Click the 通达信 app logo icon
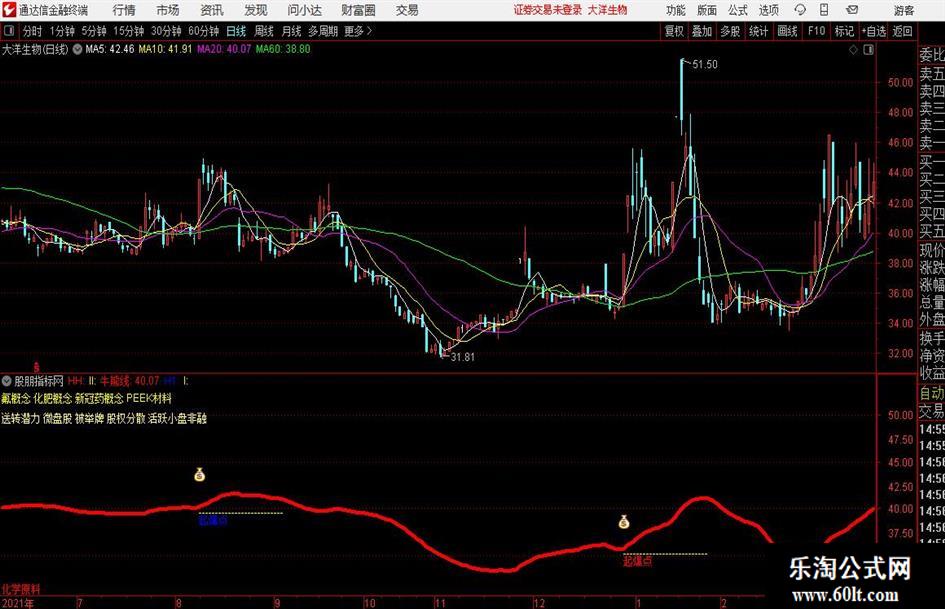This screenshot has width=945, height=609. (x=8, y=10)
